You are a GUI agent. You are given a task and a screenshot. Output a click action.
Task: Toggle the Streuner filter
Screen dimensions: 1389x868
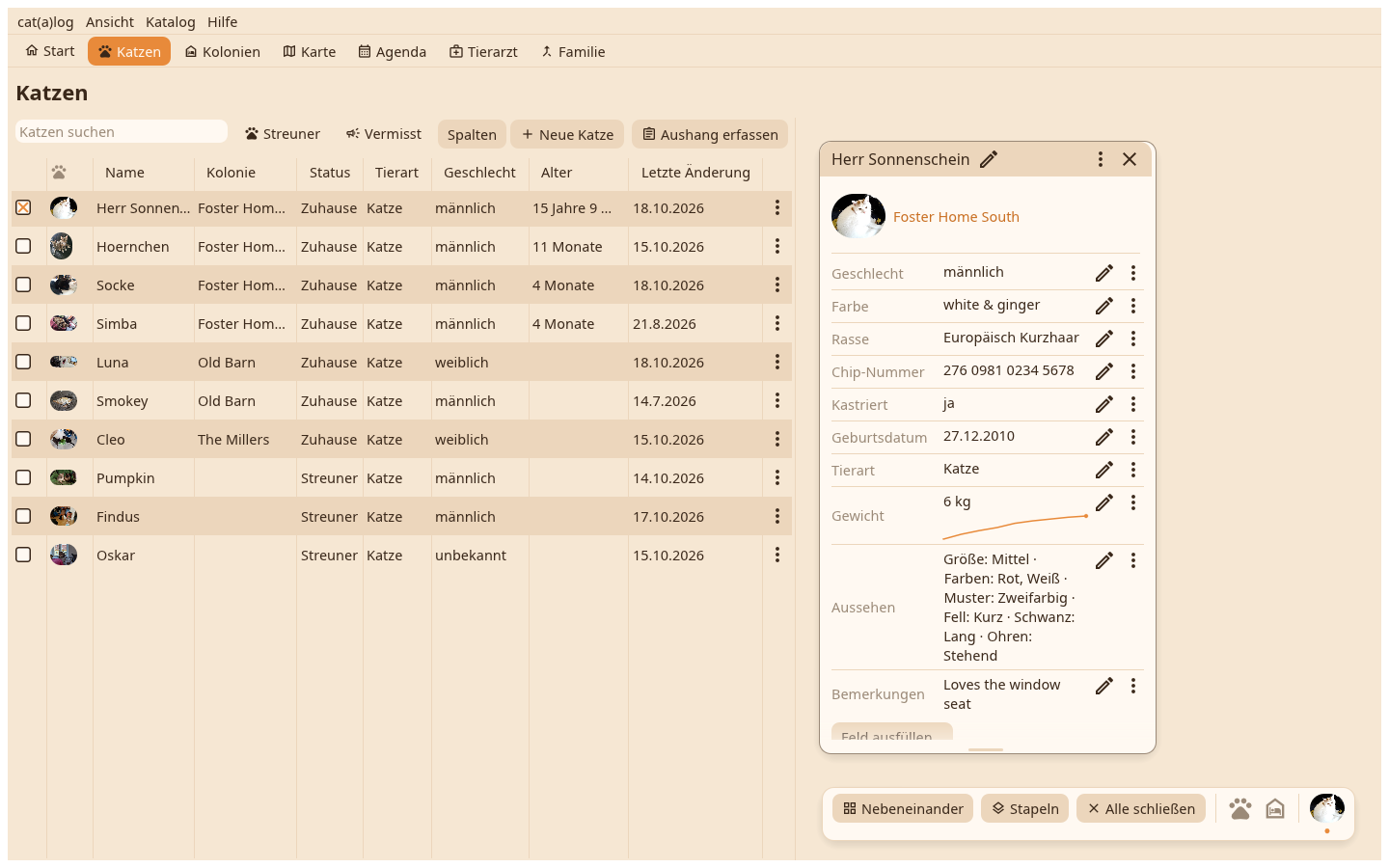283,134
